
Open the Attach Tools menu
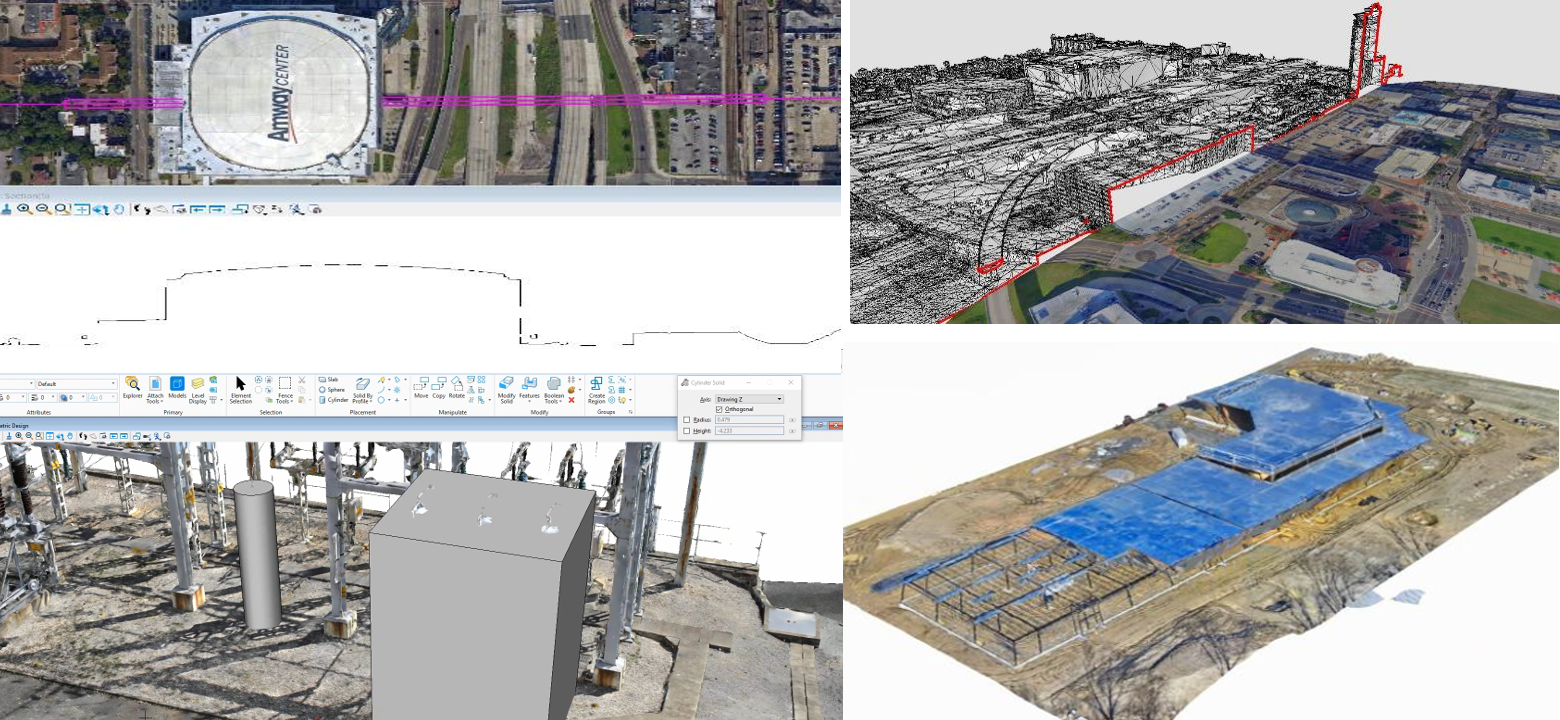pos(155,389)
